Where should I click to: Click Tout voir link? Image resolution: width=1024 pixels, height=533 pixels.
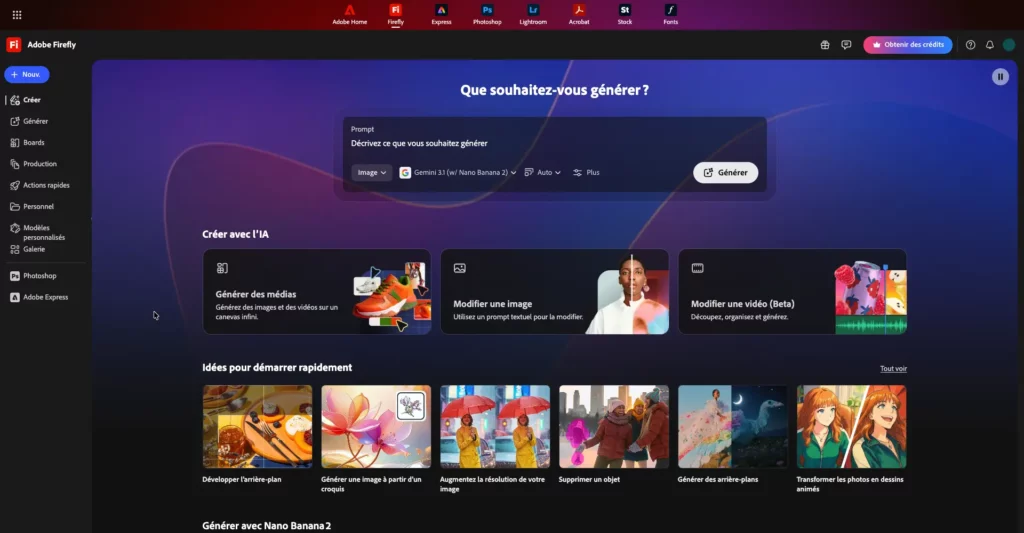[x=893, y=369]
